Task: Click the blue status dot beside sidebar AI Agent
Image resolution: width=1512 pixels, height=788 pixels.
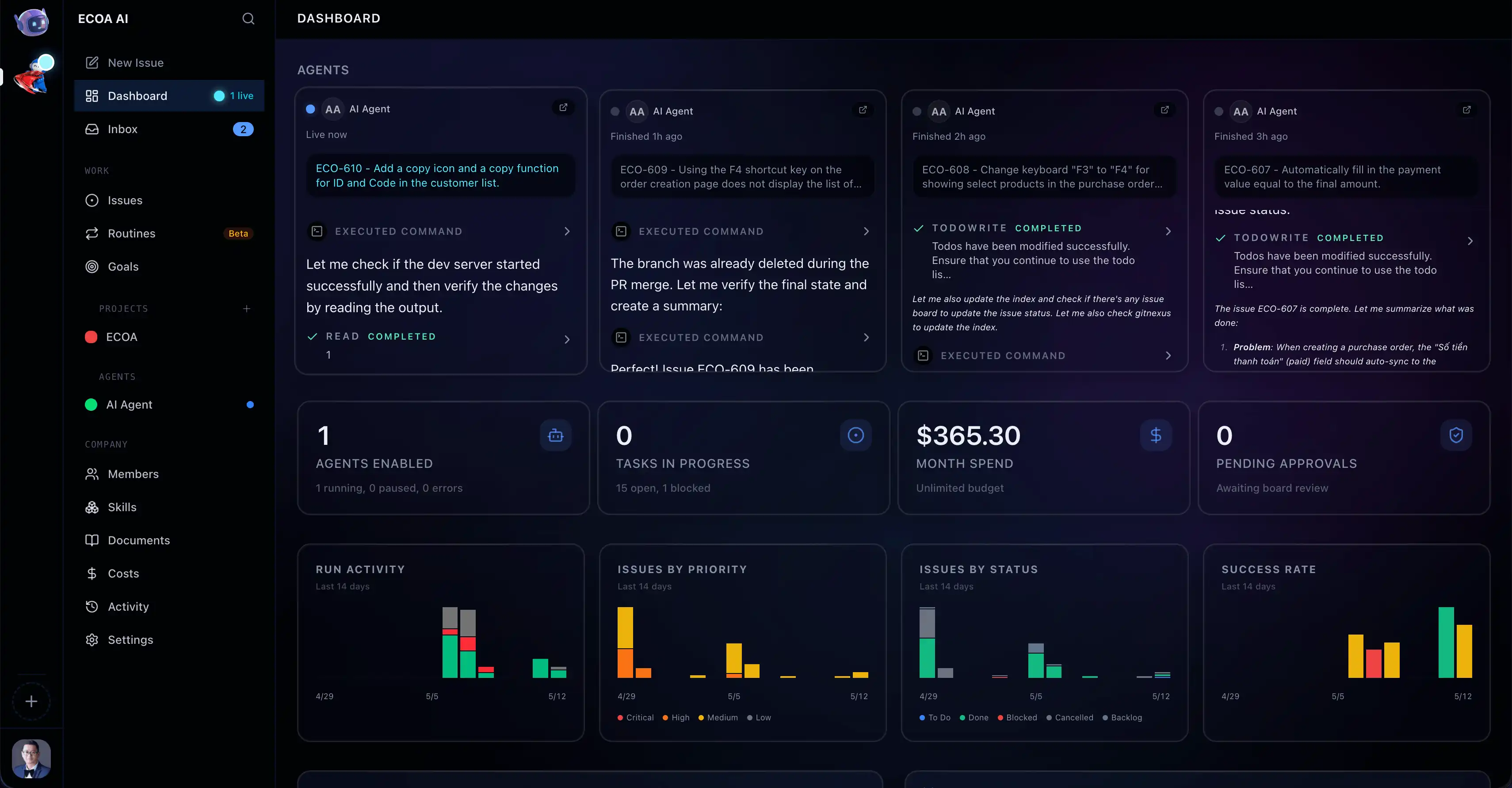Action: click(250, 405)
